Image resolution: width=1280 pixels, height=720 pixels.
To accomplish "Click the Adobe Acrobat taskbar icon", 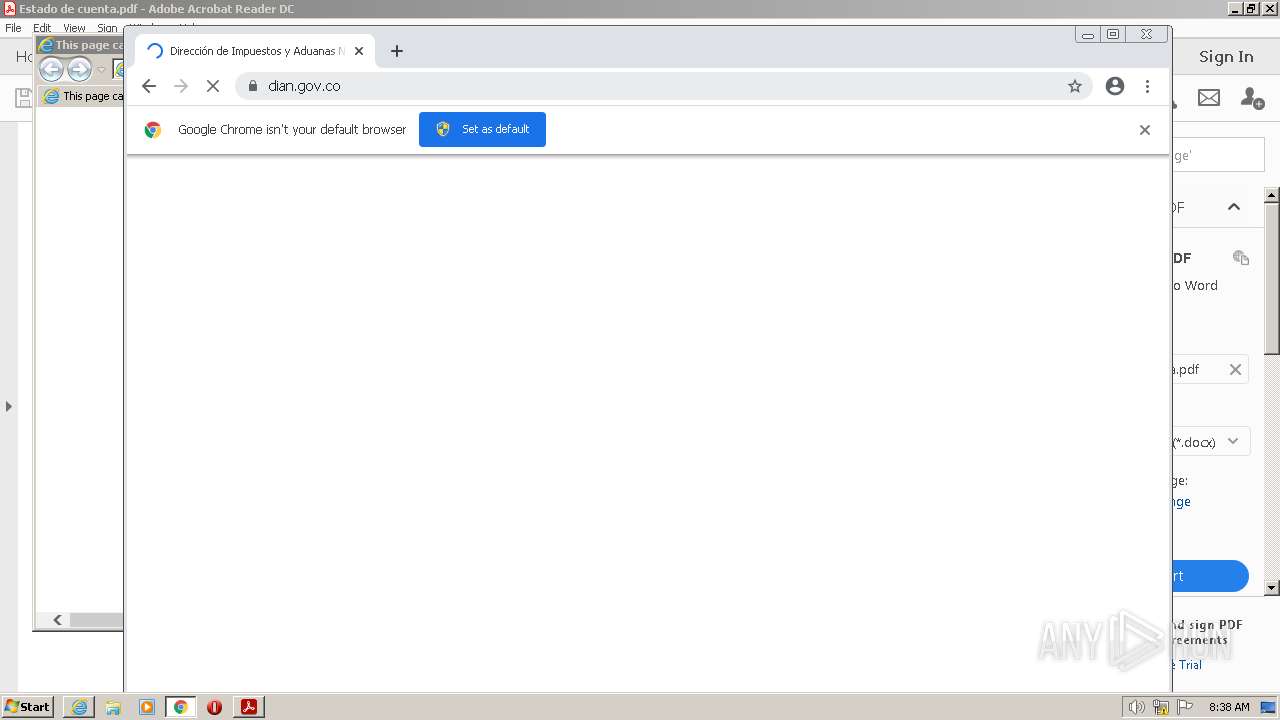I will click(x=249, y=707).
